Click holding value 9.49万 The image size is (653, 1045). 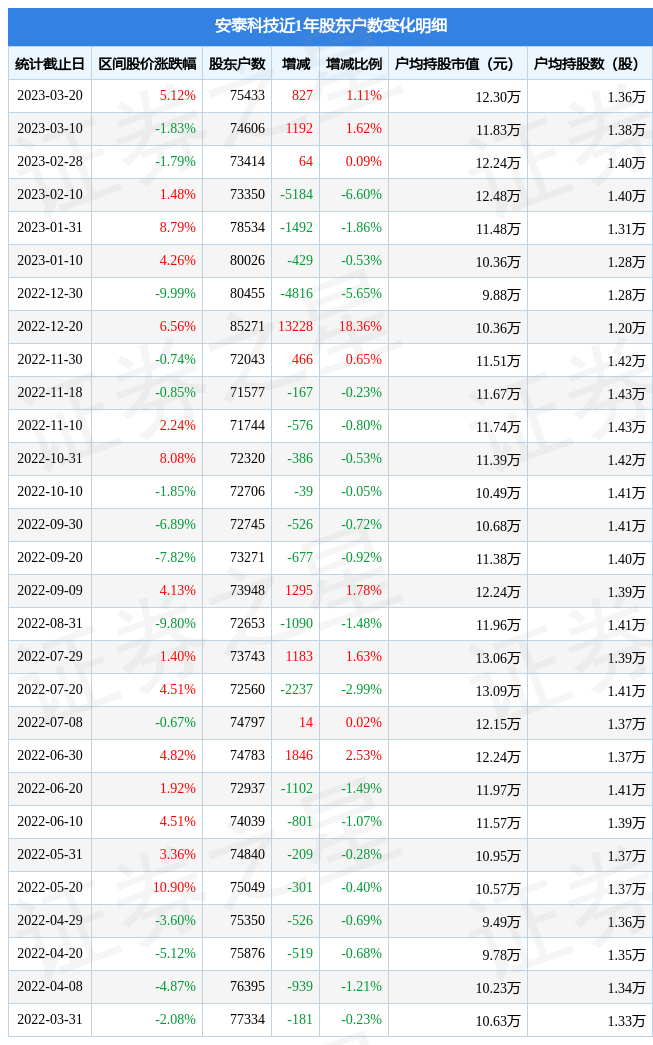(x=501, y=922)
